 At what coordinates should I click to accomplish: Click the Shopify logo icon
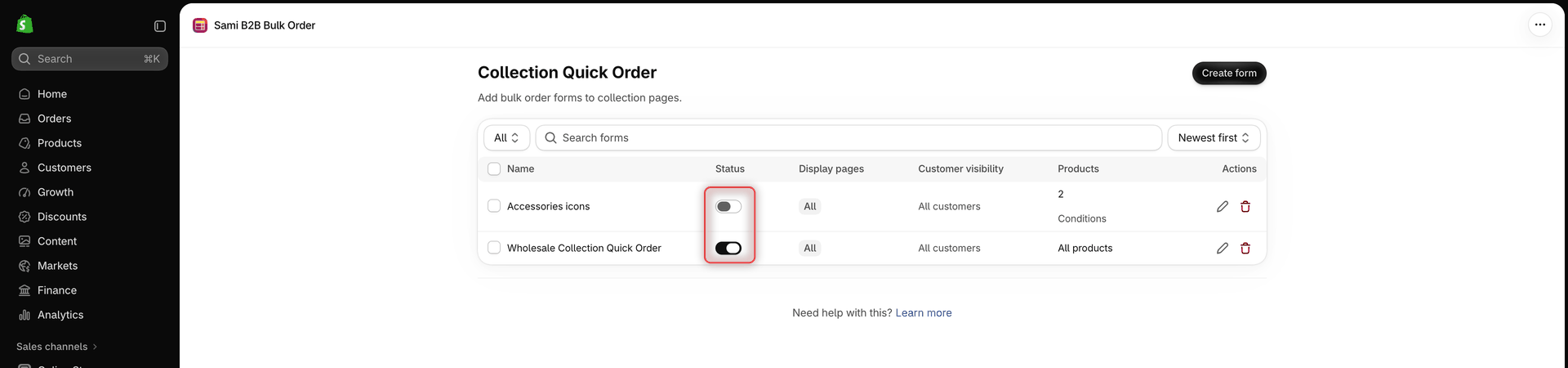24,25
